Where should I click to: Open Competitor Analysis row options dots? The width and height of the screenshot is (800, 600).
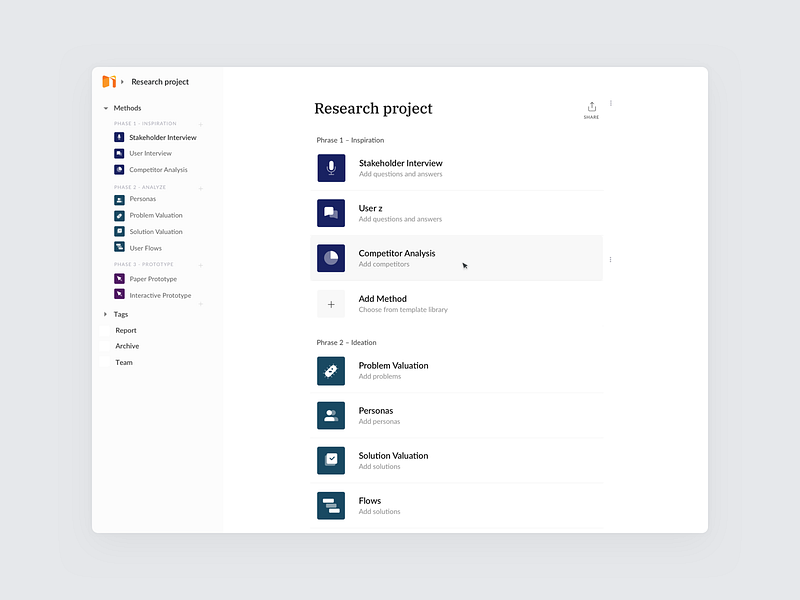click(x=610, y=260)
